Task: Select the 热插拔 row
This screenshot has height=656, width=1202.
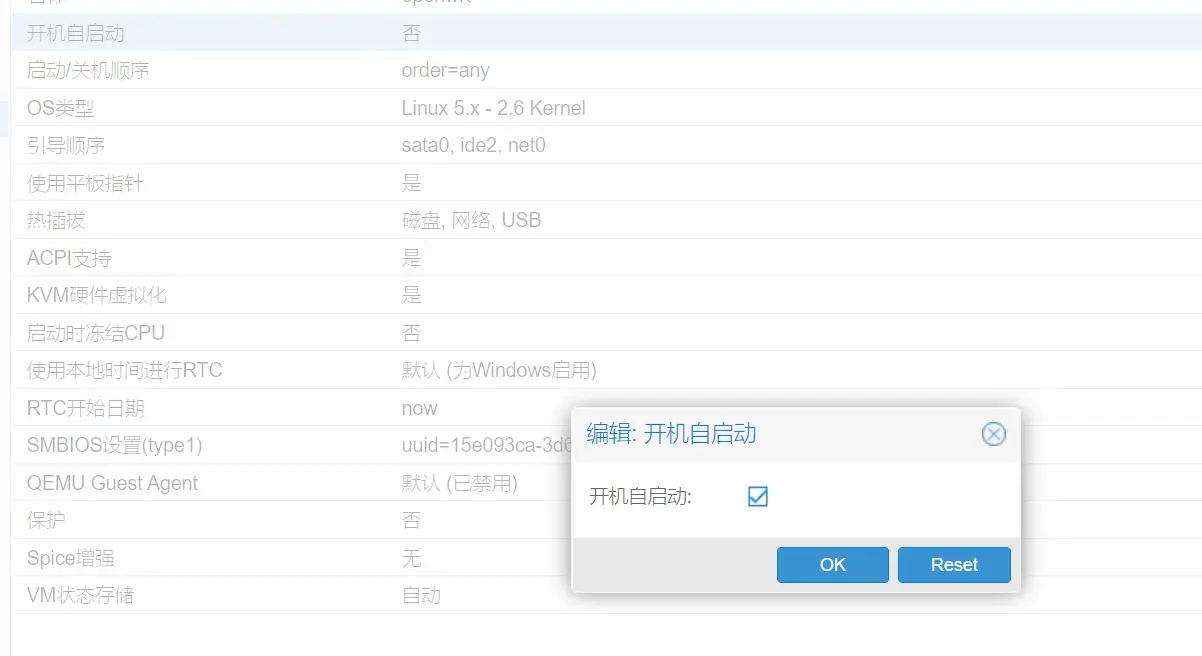Action: point(607,220)
